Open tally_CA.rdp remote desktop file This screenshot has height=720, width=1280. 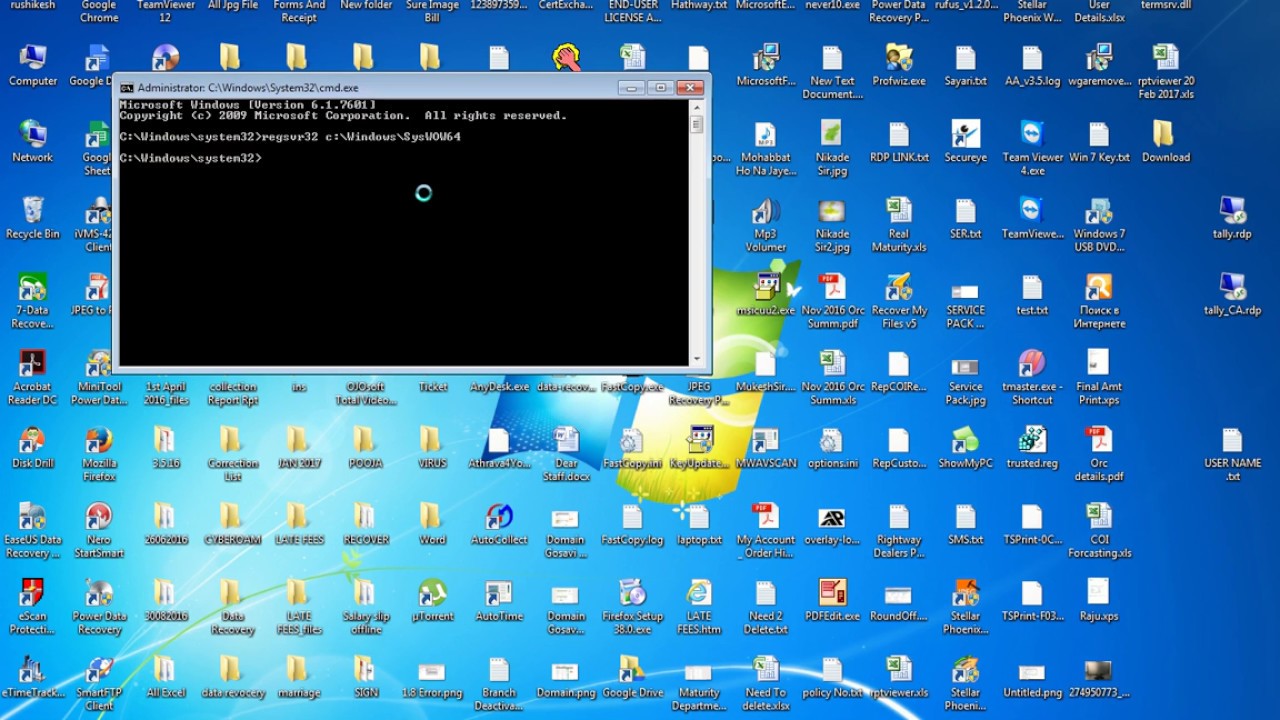pyautogui.click(x=1232, y=294)
